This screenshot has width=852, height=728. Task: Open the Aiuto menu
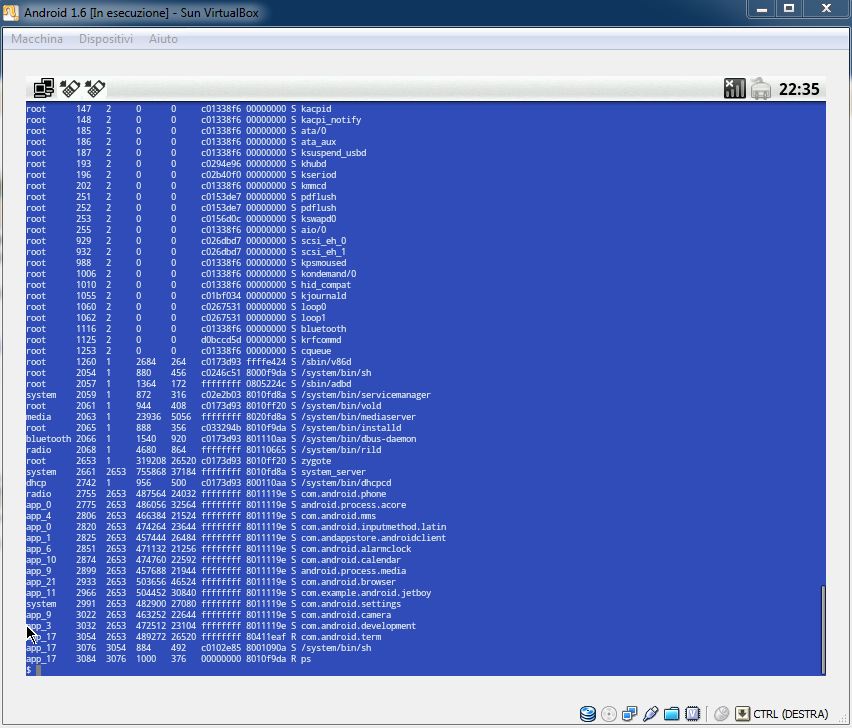coord(164,39)
